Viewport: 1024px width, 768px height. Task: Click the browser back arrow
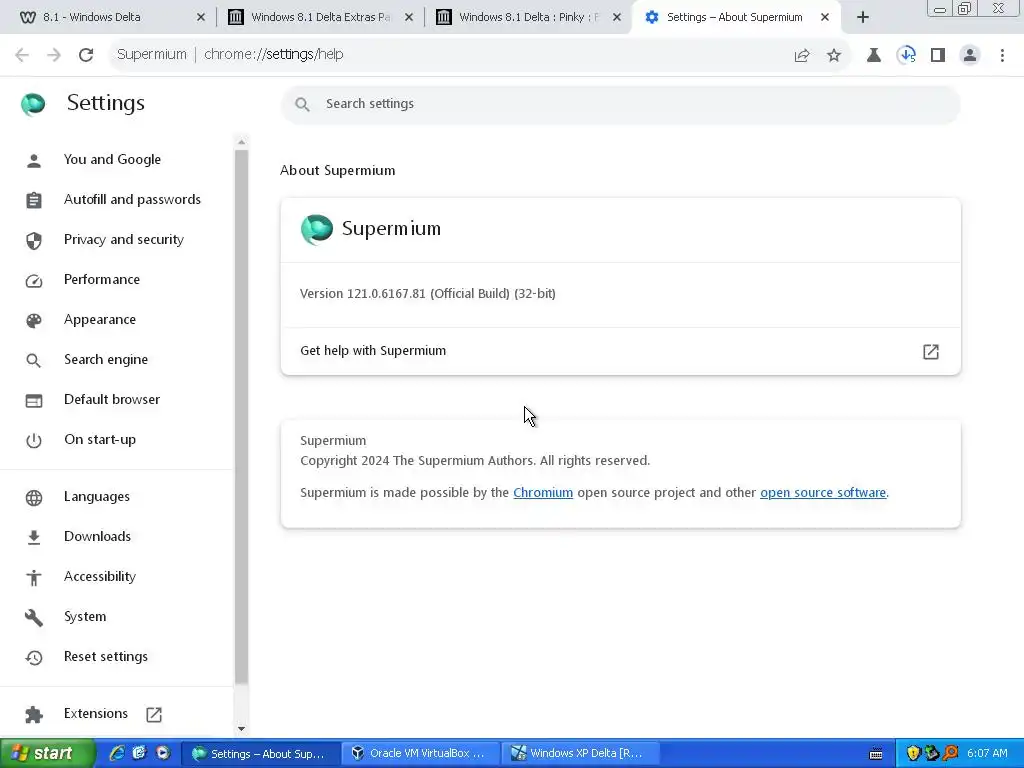click(22, 55)
